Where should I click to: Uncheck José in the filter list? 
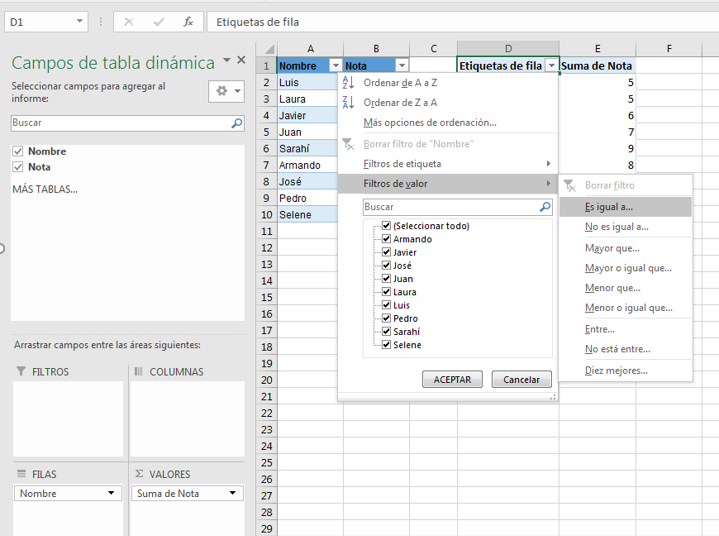387,265
